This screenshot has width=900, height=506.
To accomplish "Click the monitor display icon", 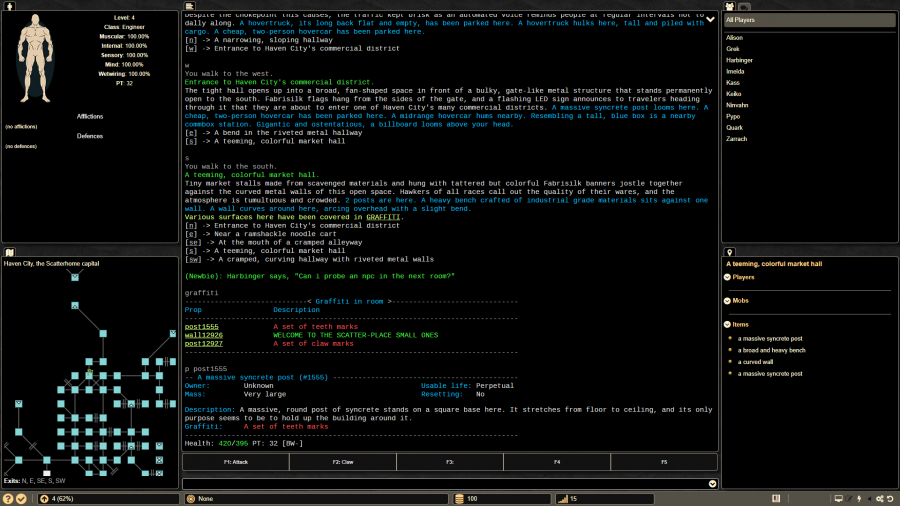I will [839, 499].
